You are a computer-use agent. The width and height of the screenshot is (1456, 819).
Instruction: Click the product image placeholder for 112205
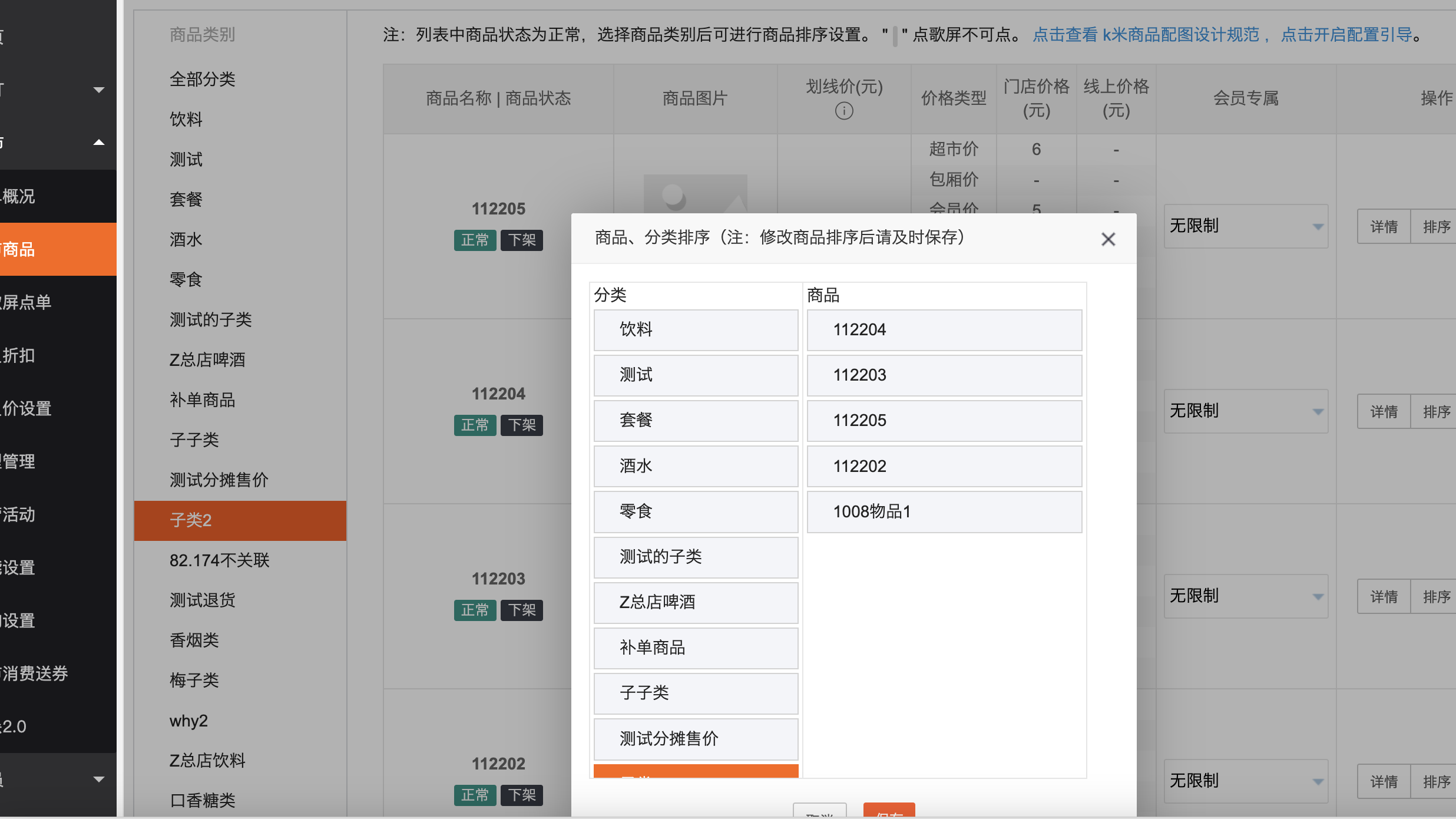coord(695,194)
